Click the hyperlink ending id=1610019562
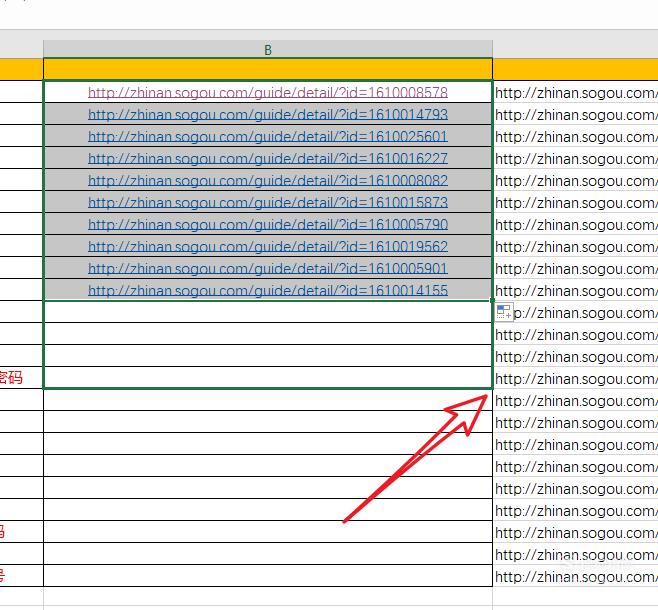This screenshot has width=658, height=610. [268, 246]
